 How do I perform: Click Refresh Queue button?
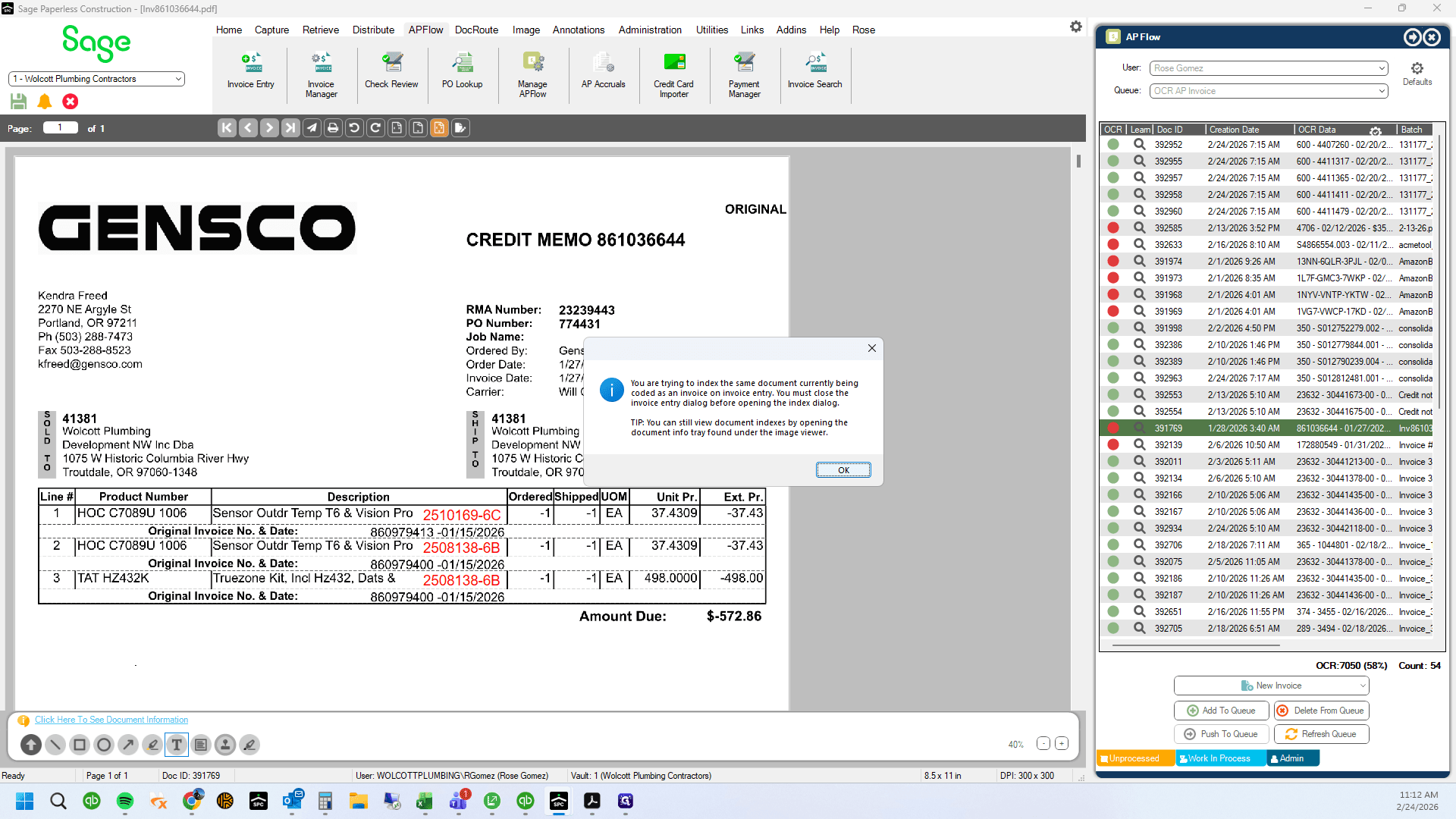[x=1321, y=734]
